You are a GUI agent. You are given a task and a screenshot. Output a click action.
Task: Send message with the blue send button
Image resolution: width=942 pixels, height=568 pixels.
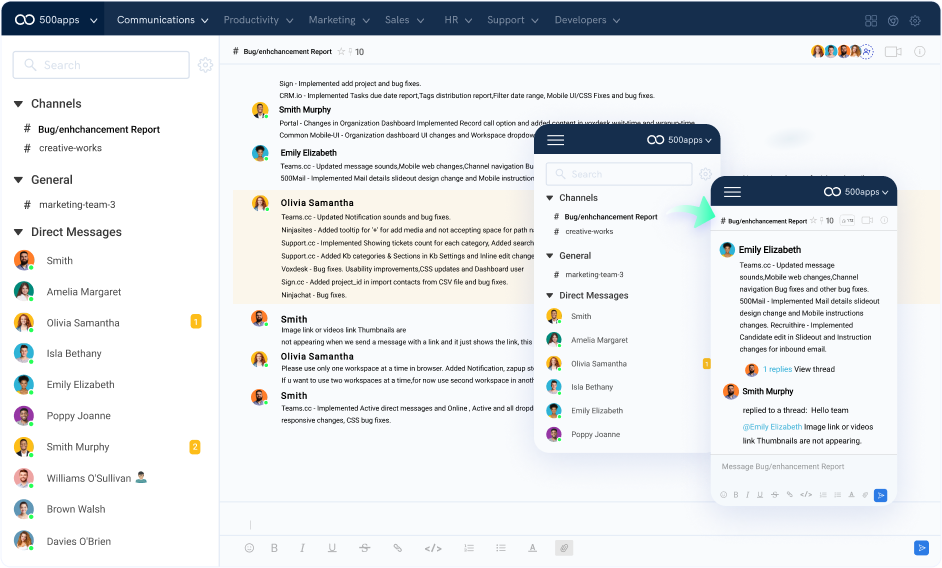(x=921, y=547)
